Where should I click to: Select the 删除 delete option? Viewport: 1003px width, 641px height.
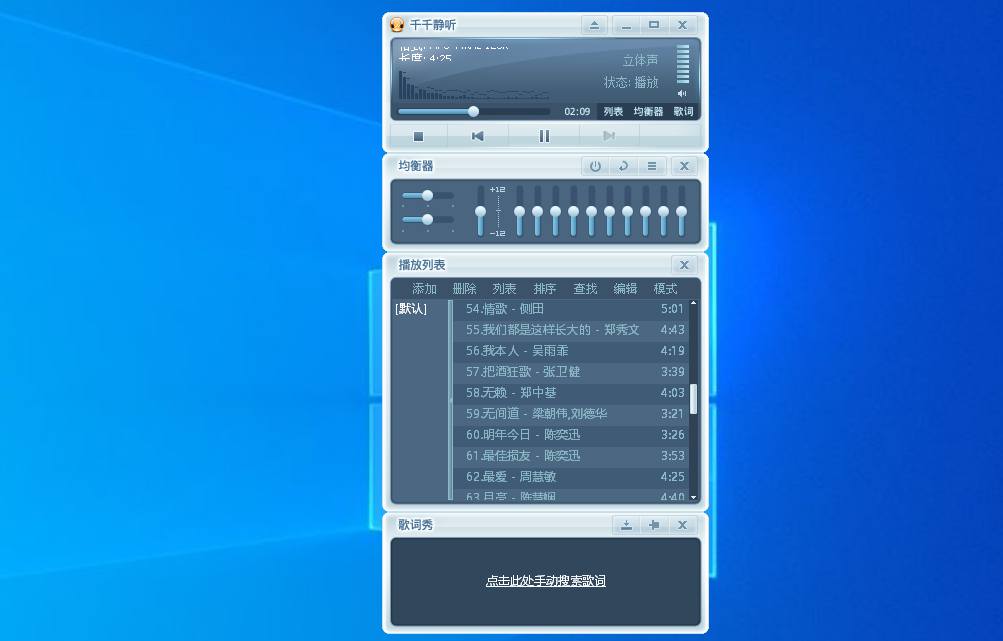[464, 288]
